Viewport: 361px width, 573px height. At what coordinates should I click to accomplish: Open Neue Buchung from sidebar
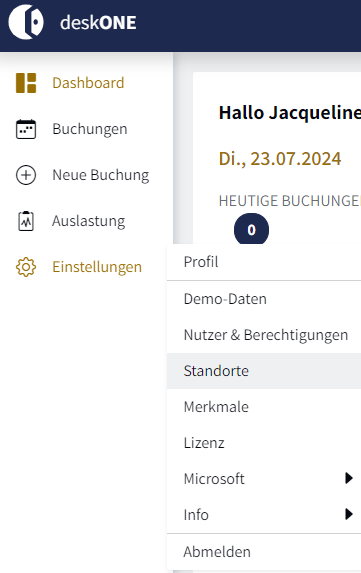tap(100, 175)
